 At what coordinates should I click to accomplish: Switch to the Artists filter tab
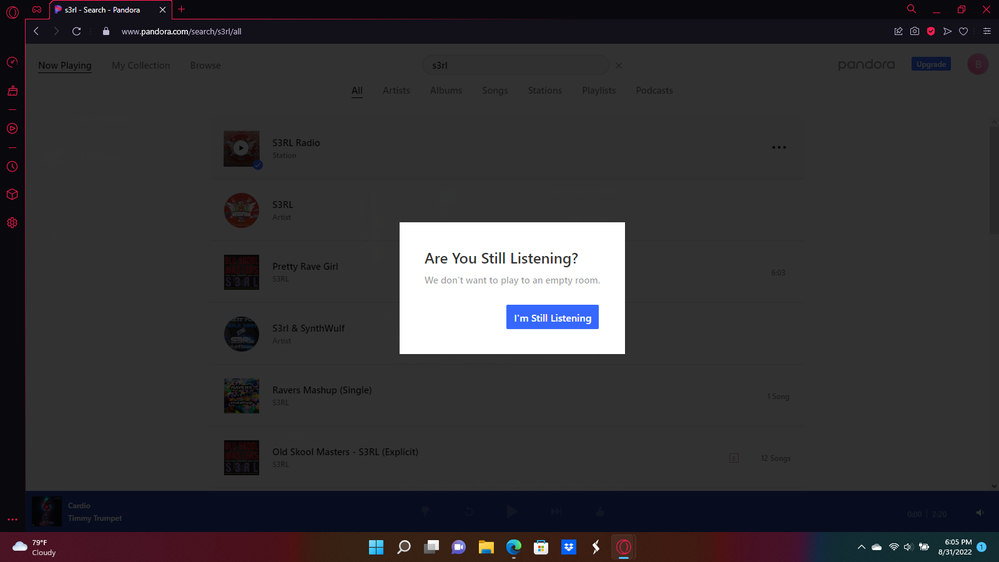[396, 90]
